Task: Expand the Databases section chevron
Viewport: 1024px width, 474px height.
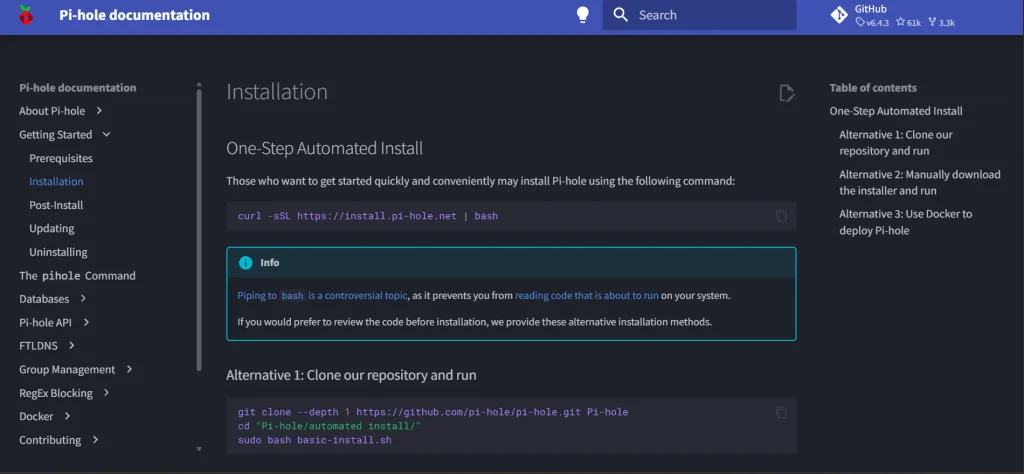Action: [83, 298]
